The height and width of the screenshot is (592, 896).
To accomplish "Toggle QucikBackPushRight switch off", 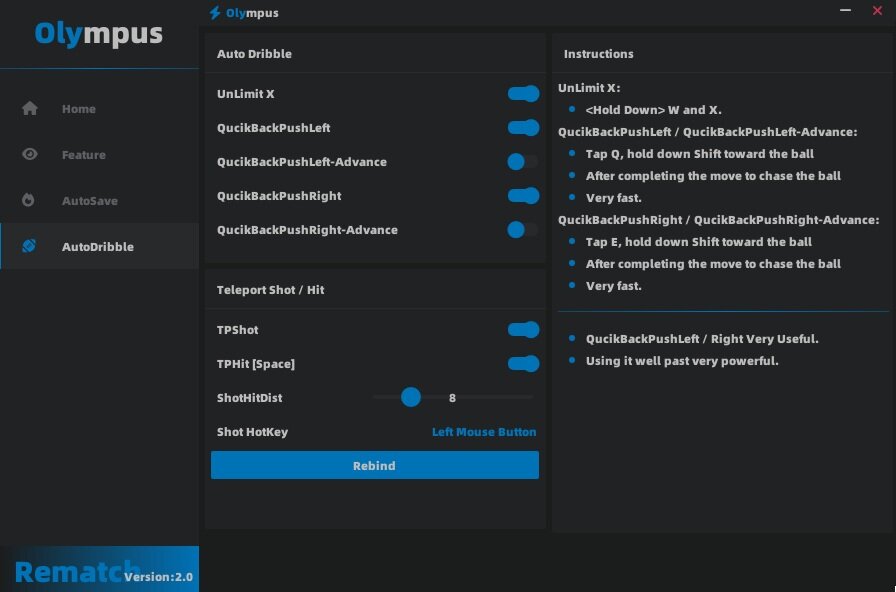I will (x=523, y=196).
